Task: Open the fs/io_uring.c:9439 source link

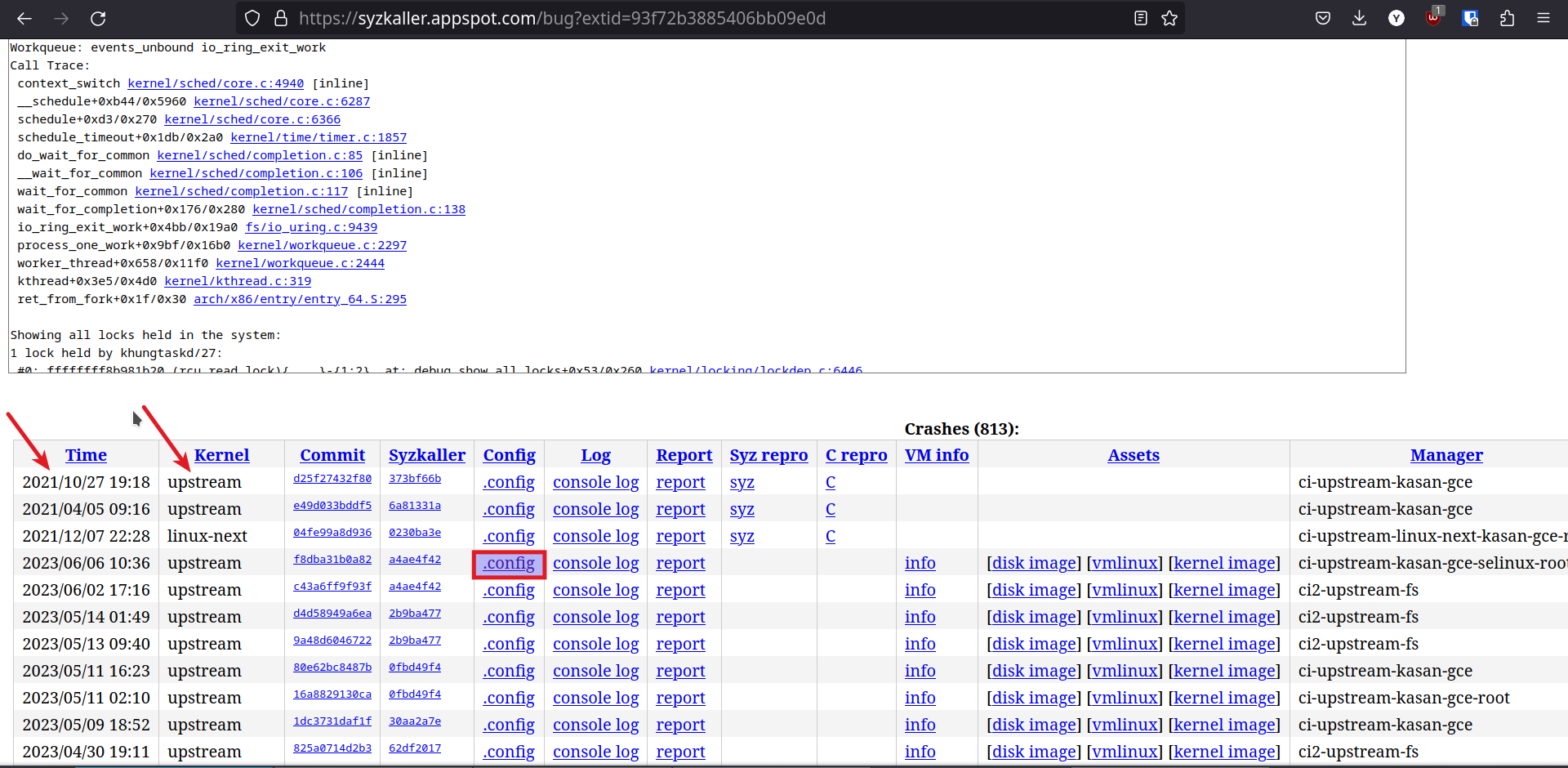Action: 311,227
